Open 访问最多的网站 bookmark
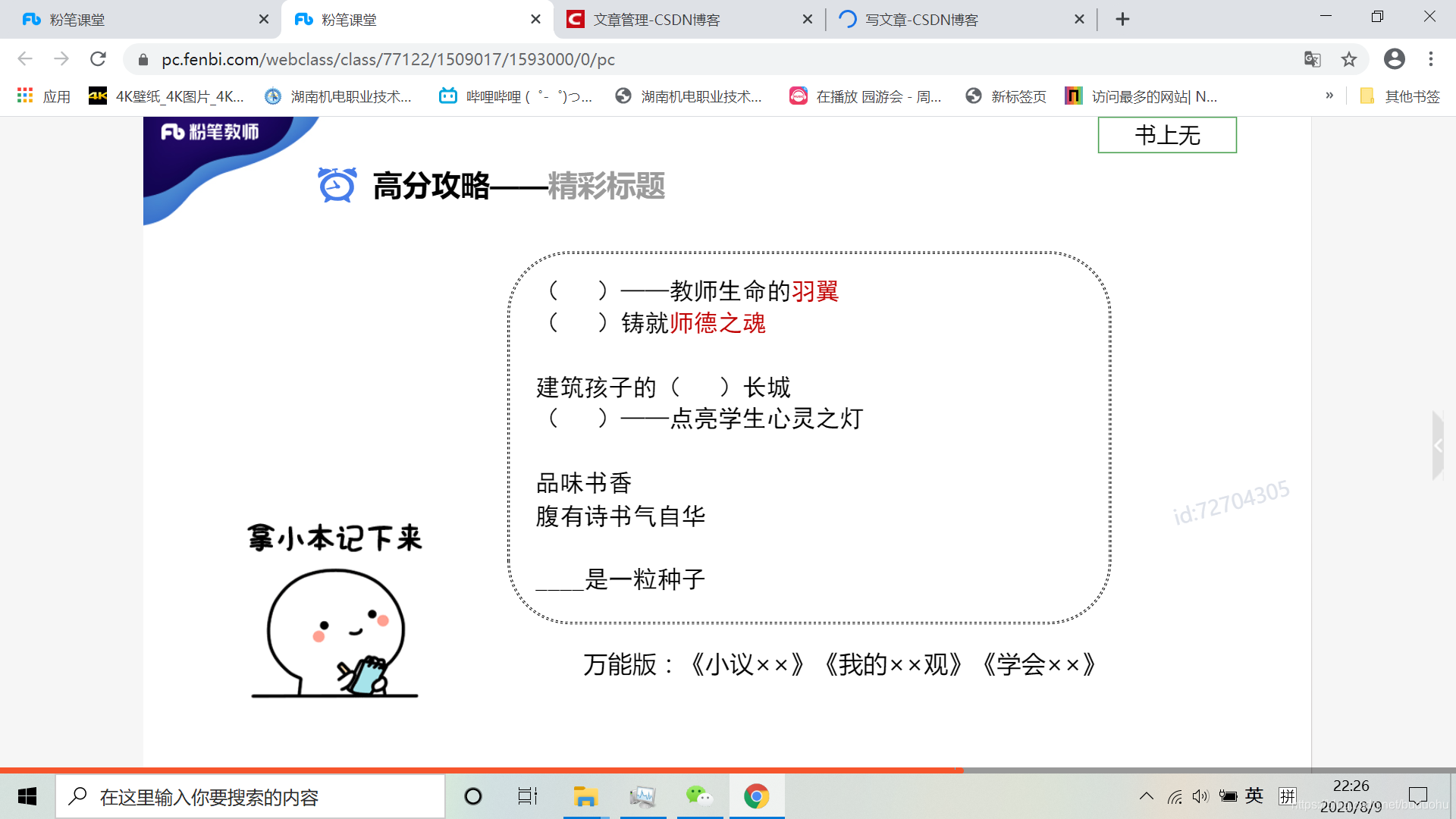The image size is (1456, 819). point(1141,96)
